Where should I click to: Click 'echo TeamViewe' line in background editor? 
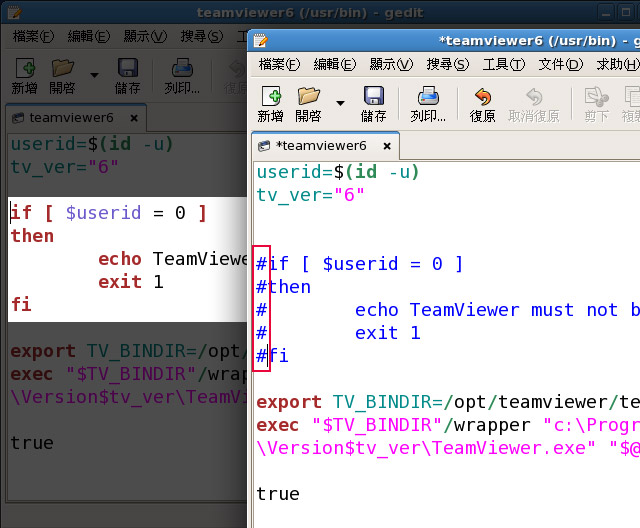click(x=173, y=259)
